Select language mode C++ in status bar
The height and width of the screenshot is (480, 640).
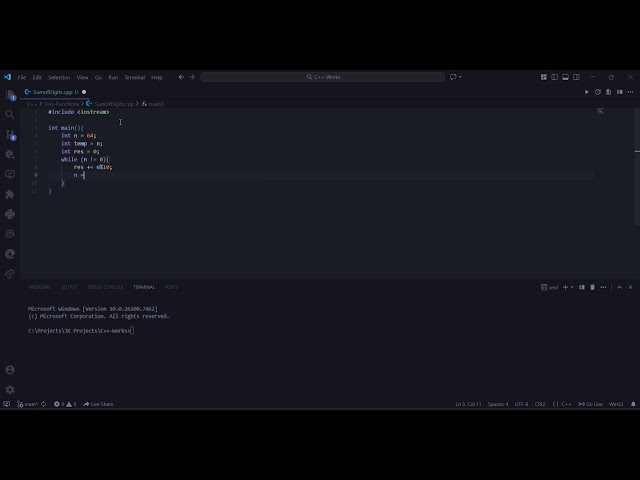click(566, 404)
